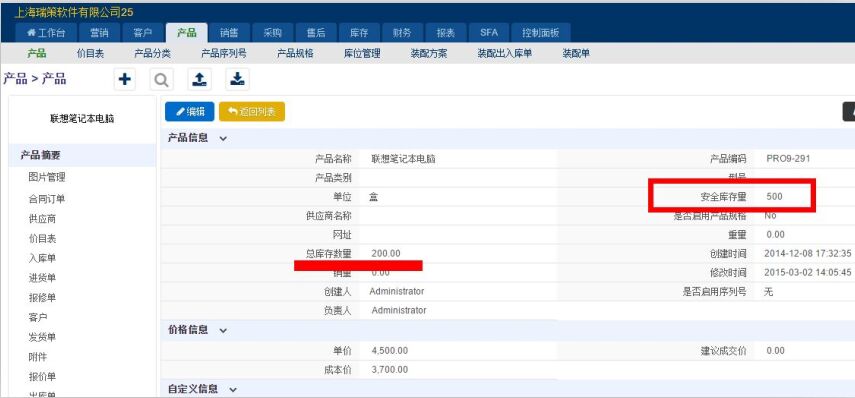Viewport: 855px width, 398px height.
Task: Switch to the 营销 tab
Action: pyautogui.click(x=99, y=33)
